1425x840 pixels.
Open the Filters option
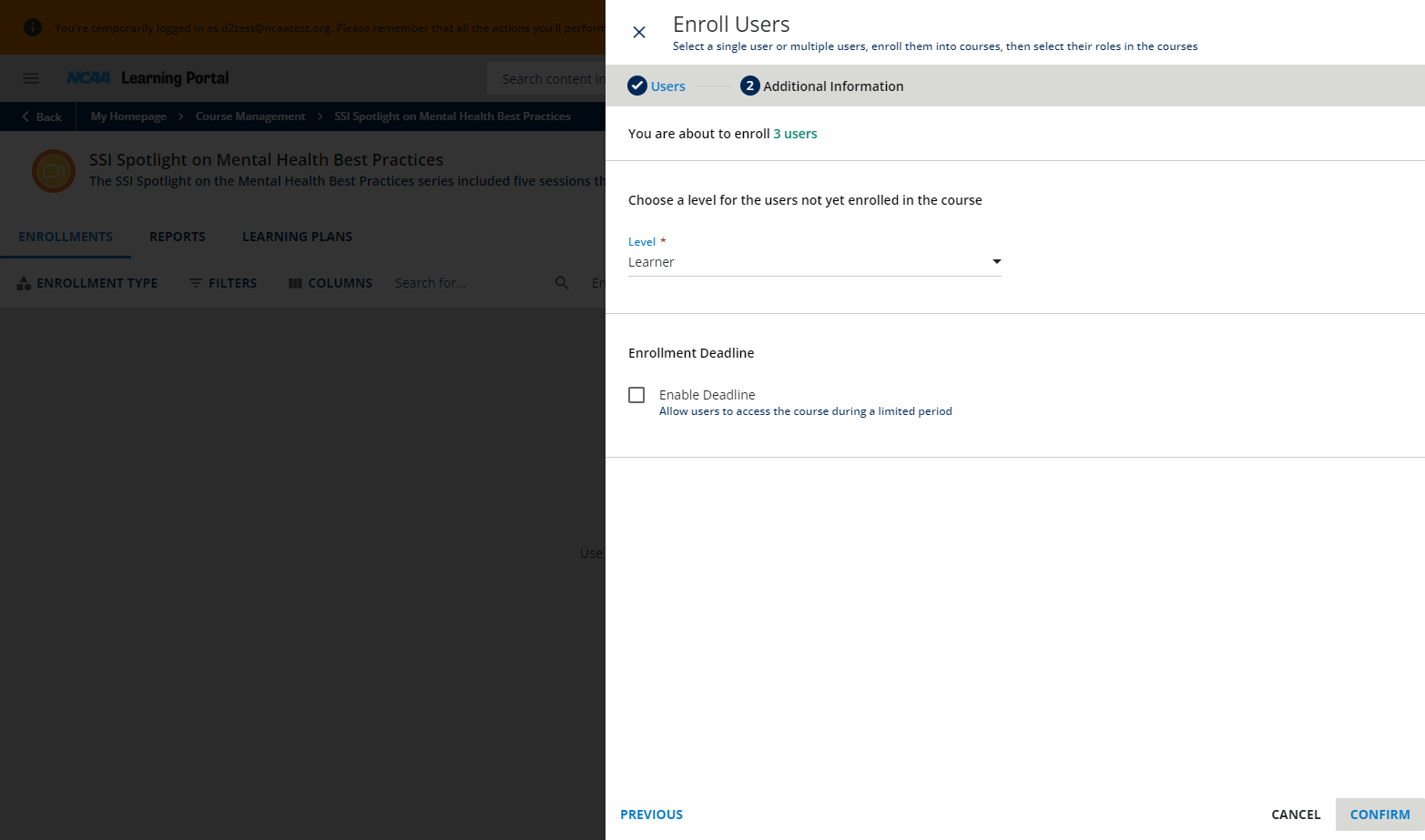pyautogui.click(x=223, y=283)
